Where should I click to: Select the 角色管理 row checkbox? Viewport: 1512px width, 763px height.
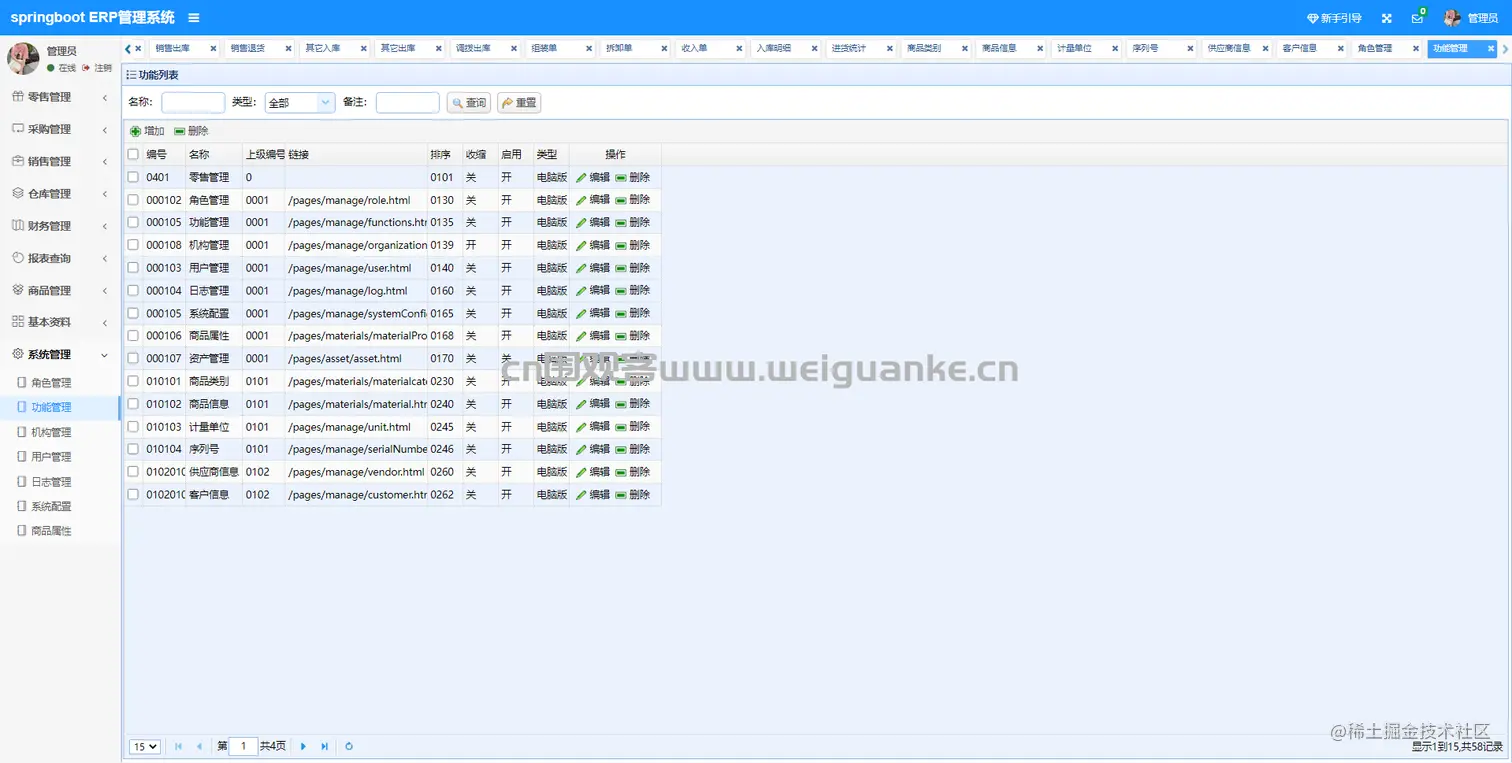pyautogui.click(x=133, y=200)
